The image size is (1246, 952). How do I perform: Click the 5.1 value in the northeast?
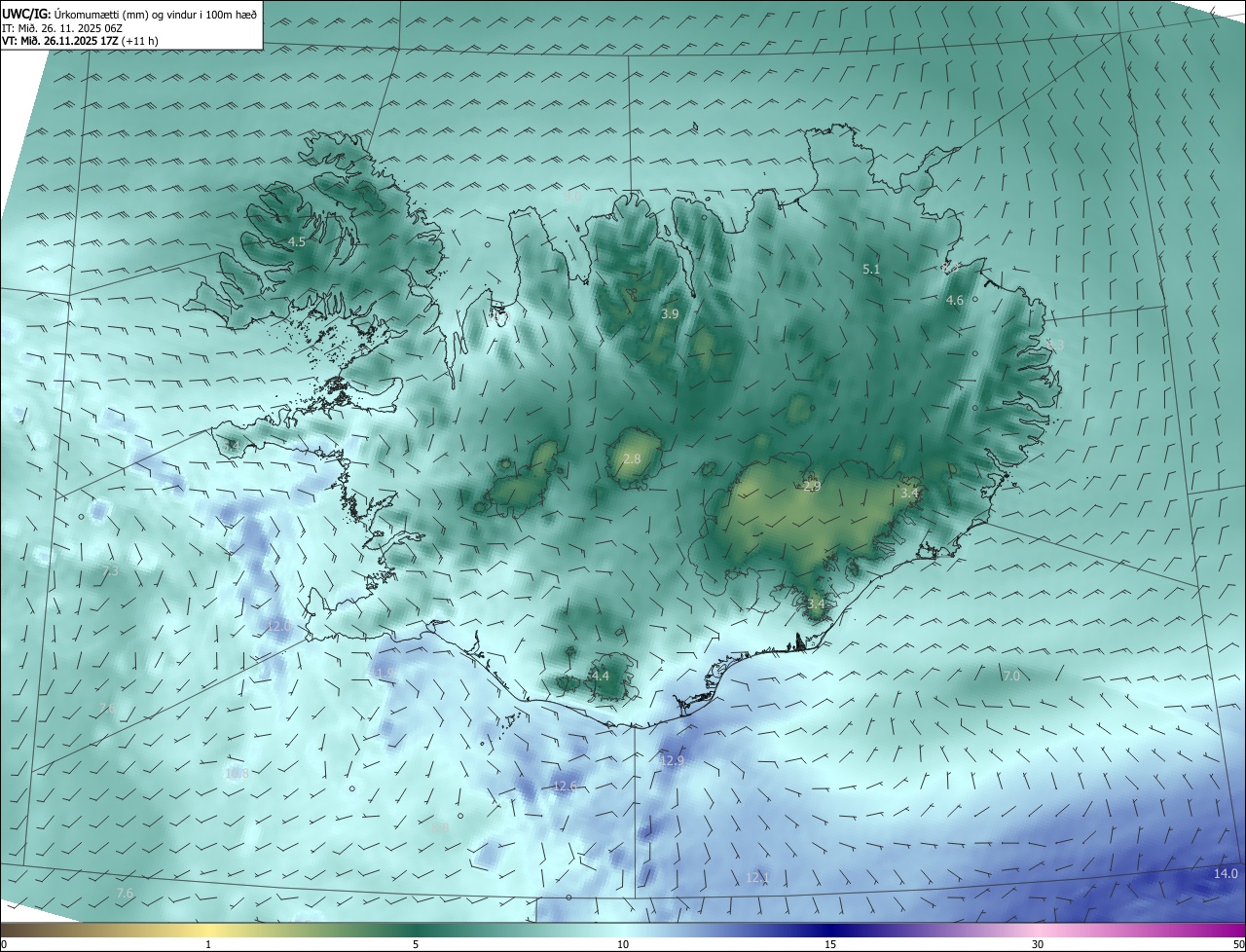pyautogui.click(x=871, y=269)
